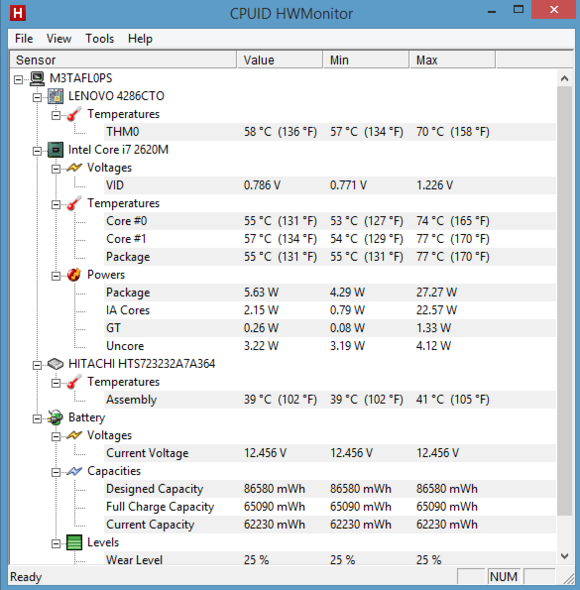This screenshot has height=590, width=580.
Task: Collapse the LENOVO 4286CTO node
Action: click(x=37, y=97)
